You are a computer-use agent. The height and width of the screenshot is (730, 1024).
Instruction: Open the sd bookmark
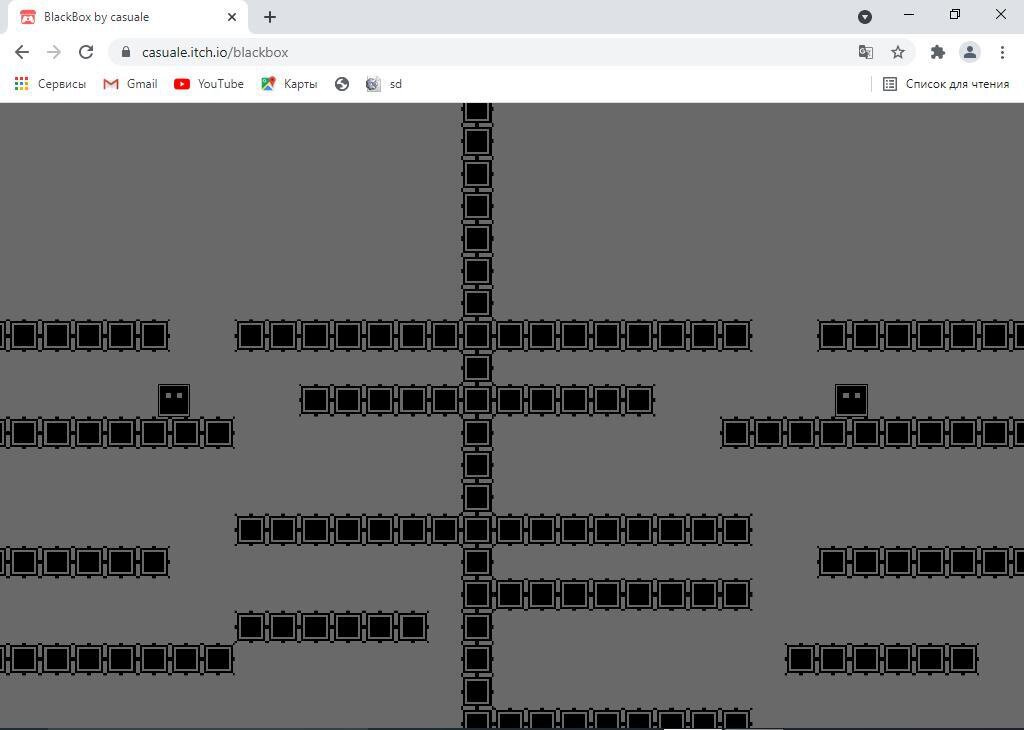point(383,84)
